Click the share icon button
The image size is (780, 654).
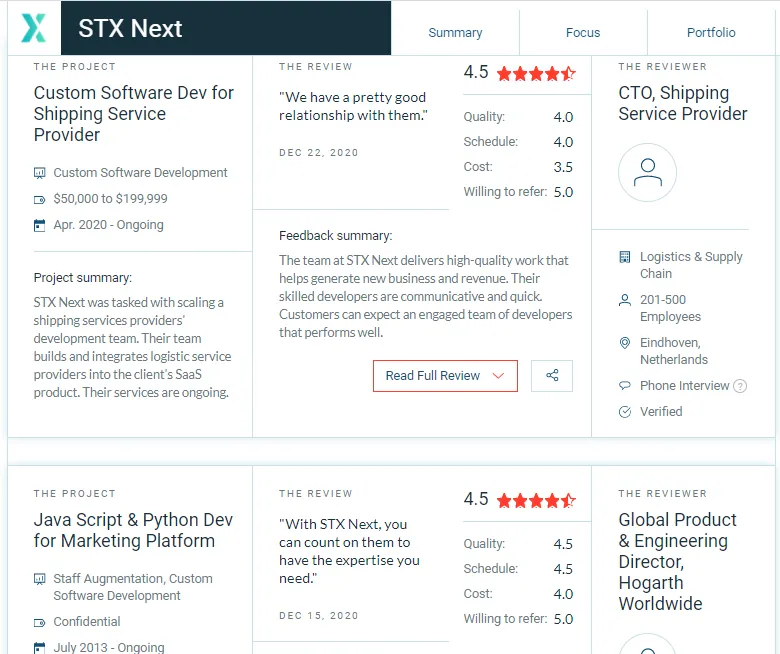[552, 375]
